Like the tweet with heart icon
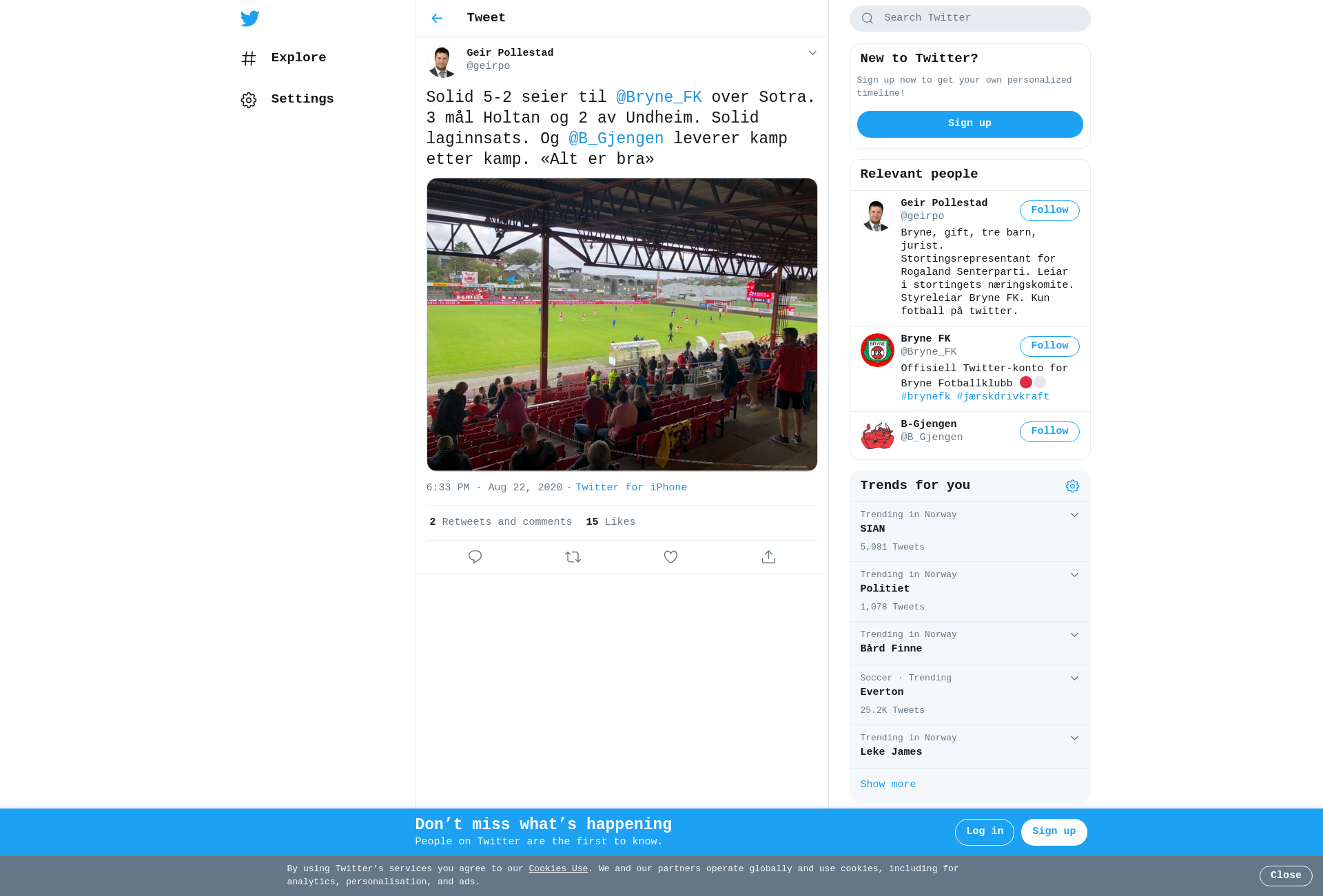This screenshot has height=896, width=1323. [x=670, y=556]
